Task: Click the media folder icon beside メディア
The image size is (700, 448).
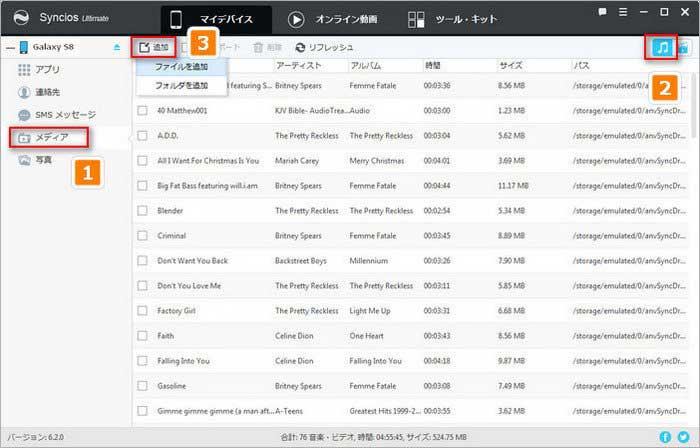Action: [x=24, y=138]
